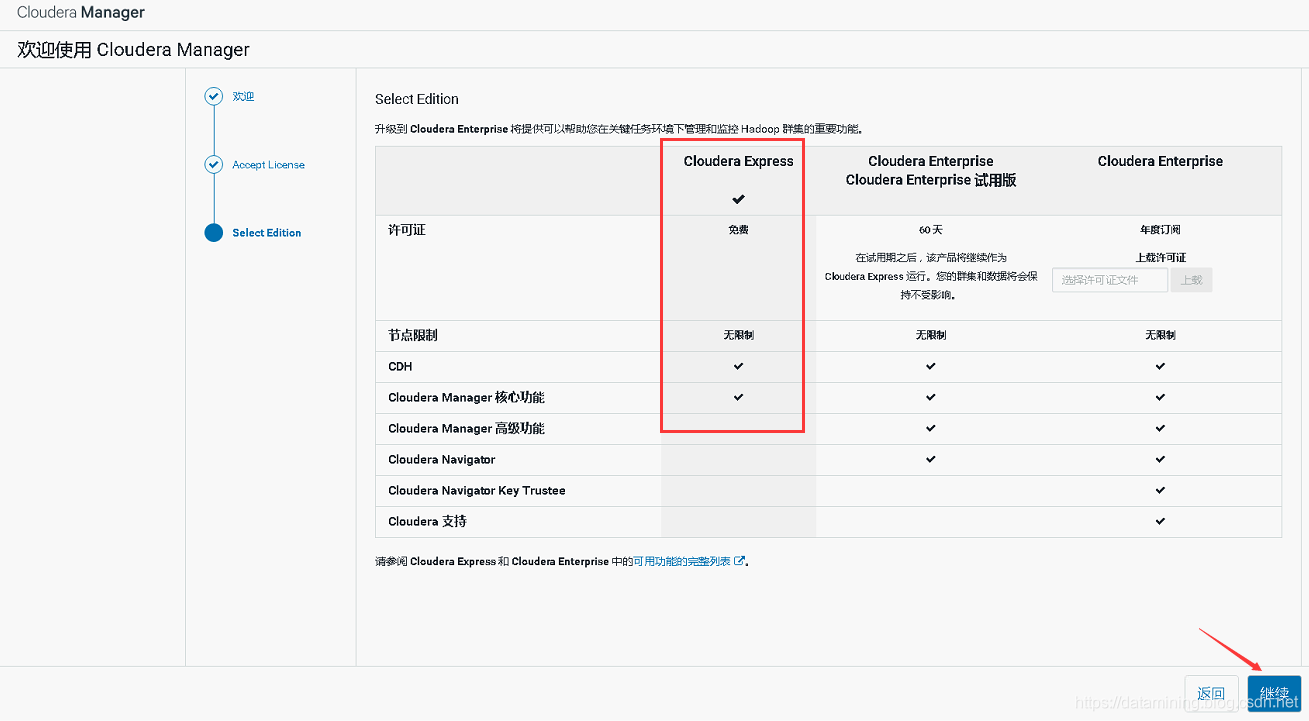
Task: Click the 欢迎使用 Cloudera Manager page title
Action: [x=134, y=50]
